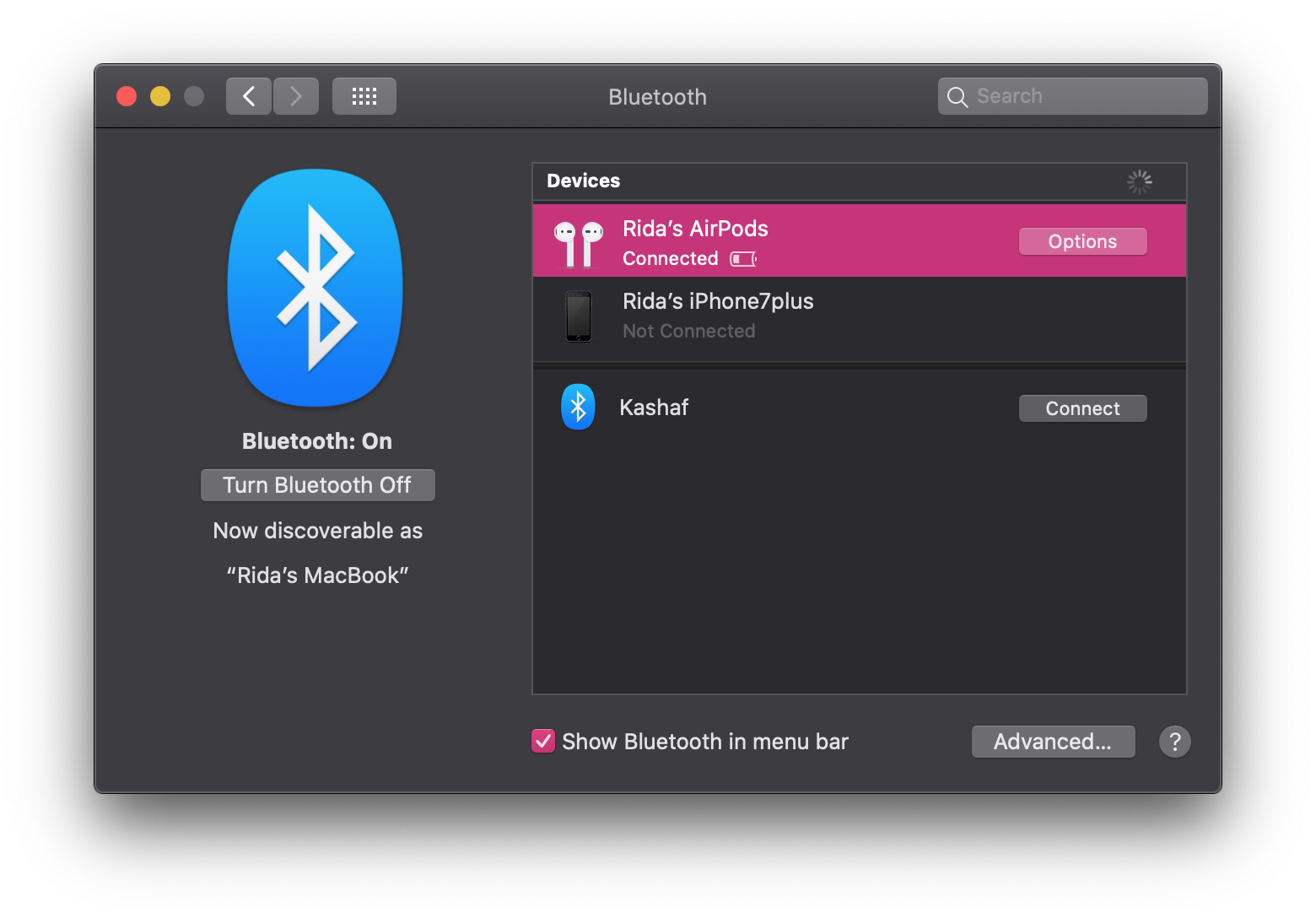Click the large Bluetooth logo icon
Screen dimensions: 1316x918
(x=316, y=288)
